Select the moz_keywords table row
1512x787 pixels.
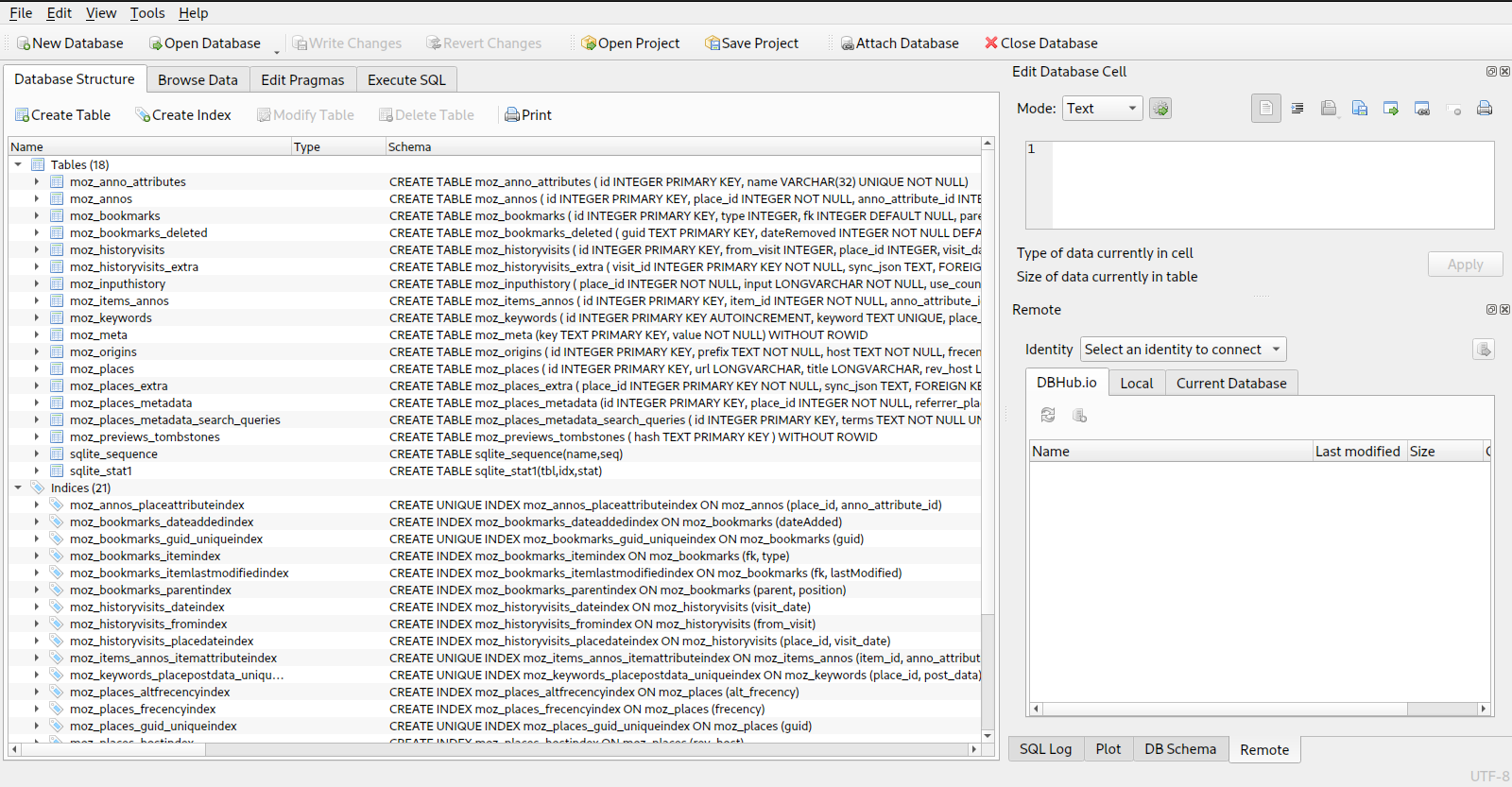point(494,317)
